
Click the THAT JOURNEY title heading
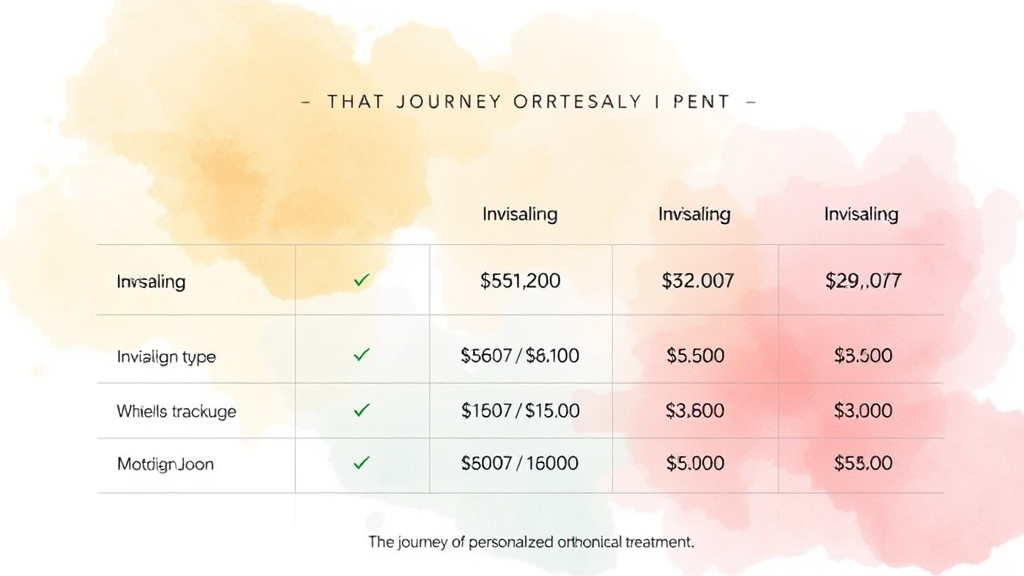click(x=529, y=102)
